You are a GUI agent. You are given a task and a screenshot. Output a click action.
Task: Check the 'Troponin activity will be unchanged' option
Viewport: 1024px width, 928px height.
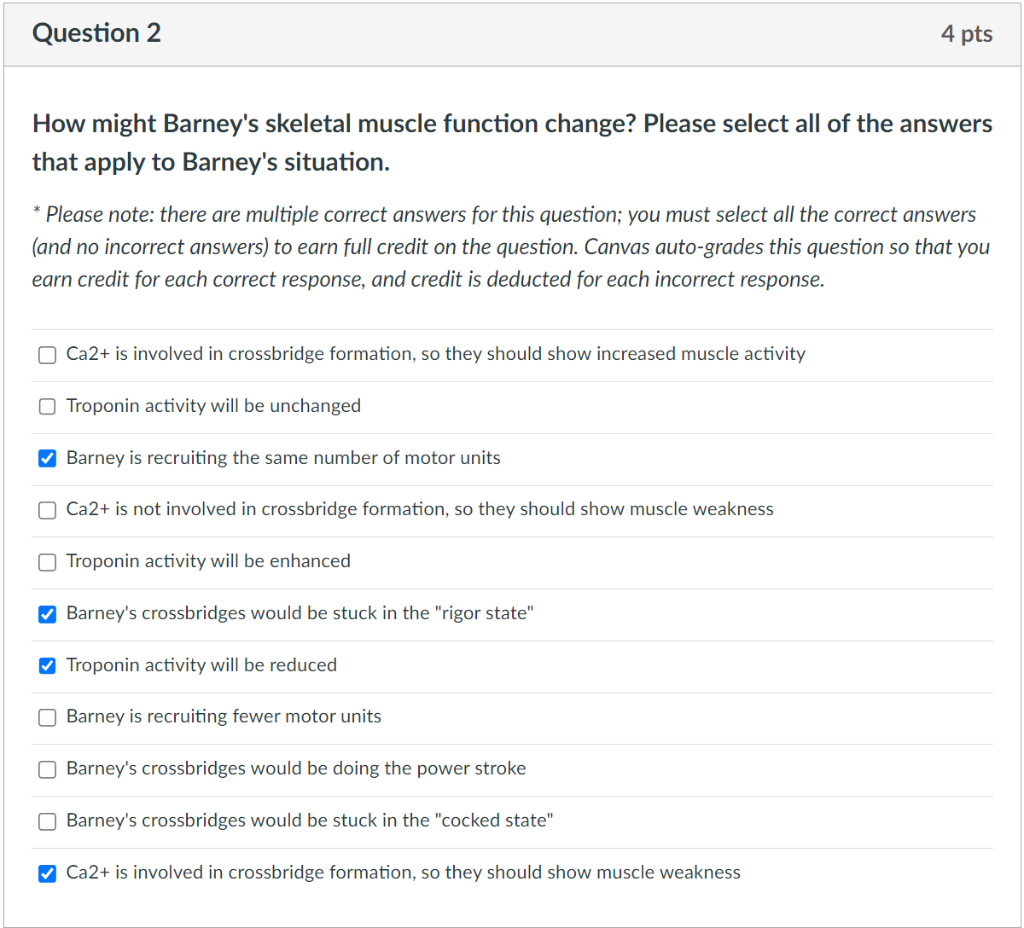point(46,406)
